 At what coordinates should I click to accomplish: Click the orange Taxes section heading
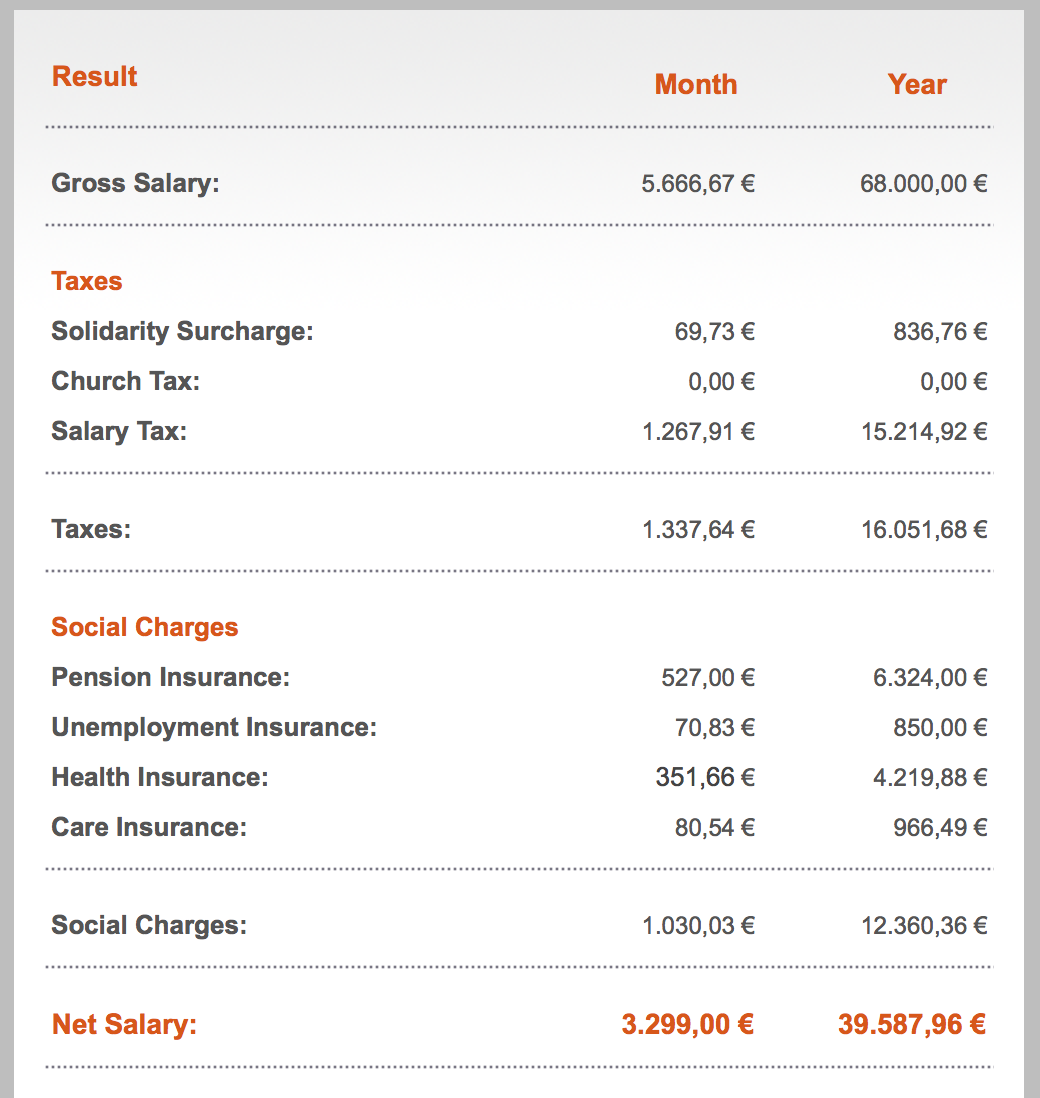[x=87, y=282]
